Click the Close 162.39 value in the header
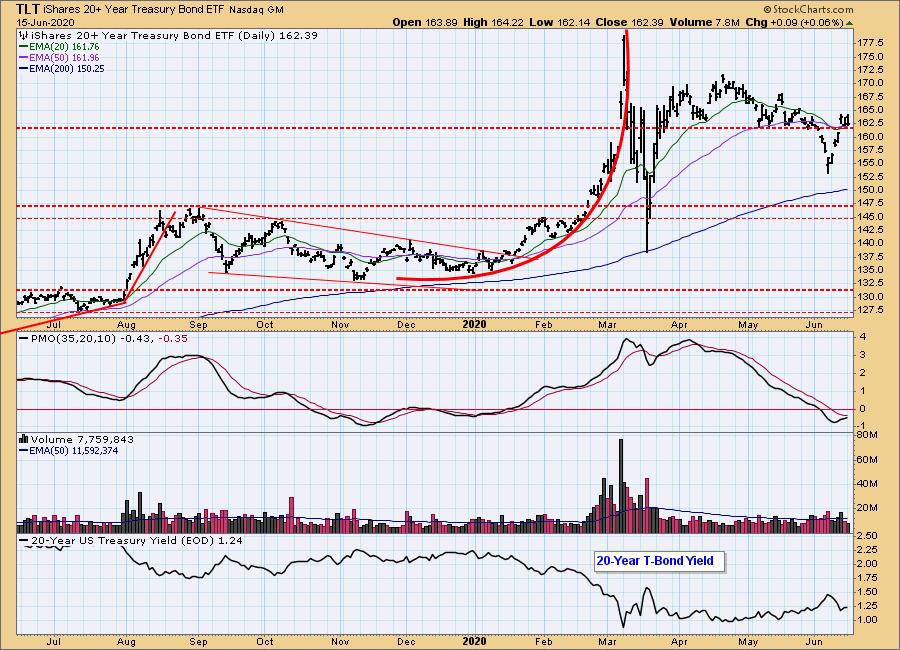900x650 pixels. pyautogui.click(x=629, y=22)
